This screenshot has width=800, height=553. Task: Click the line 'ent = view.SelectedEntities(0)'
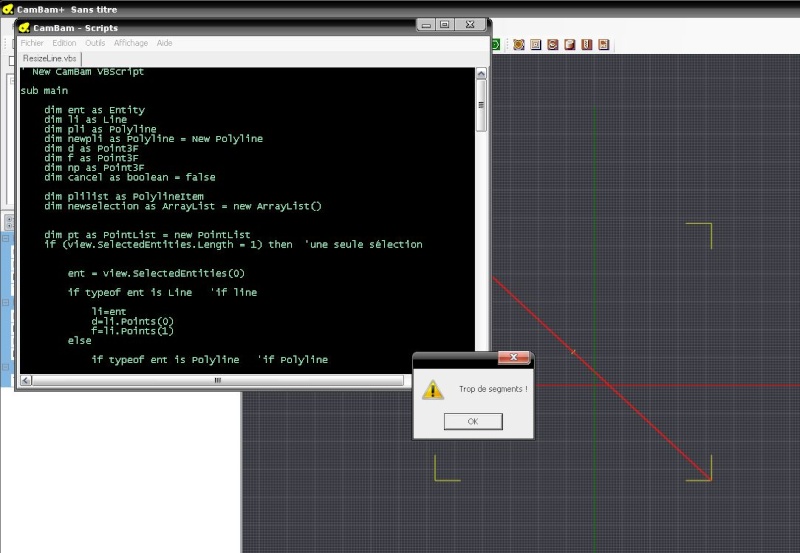click(x=156, y=273)
